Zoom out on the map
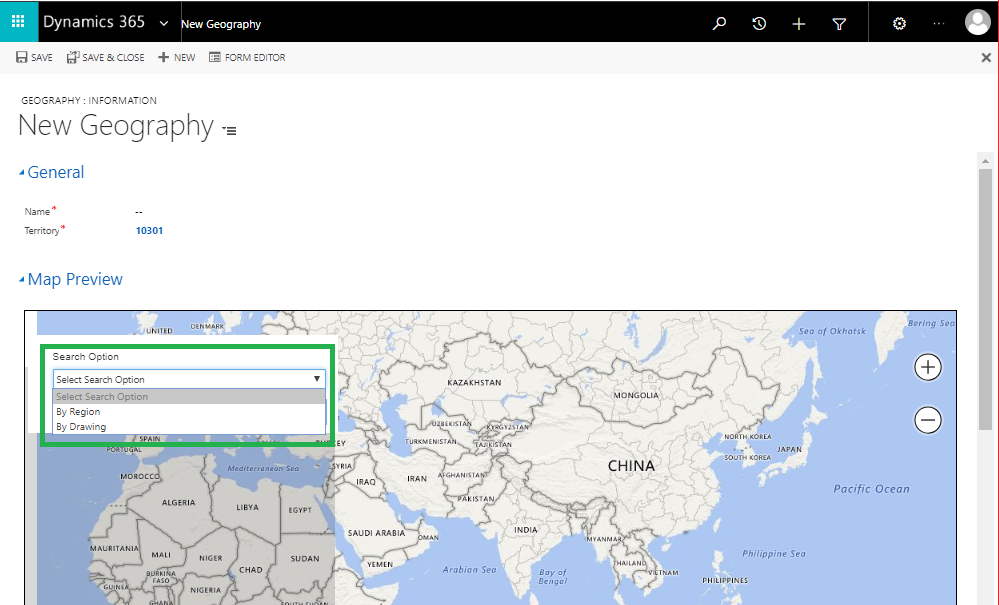This screenshot has height=605, width=999. click(x=928, y=420)
